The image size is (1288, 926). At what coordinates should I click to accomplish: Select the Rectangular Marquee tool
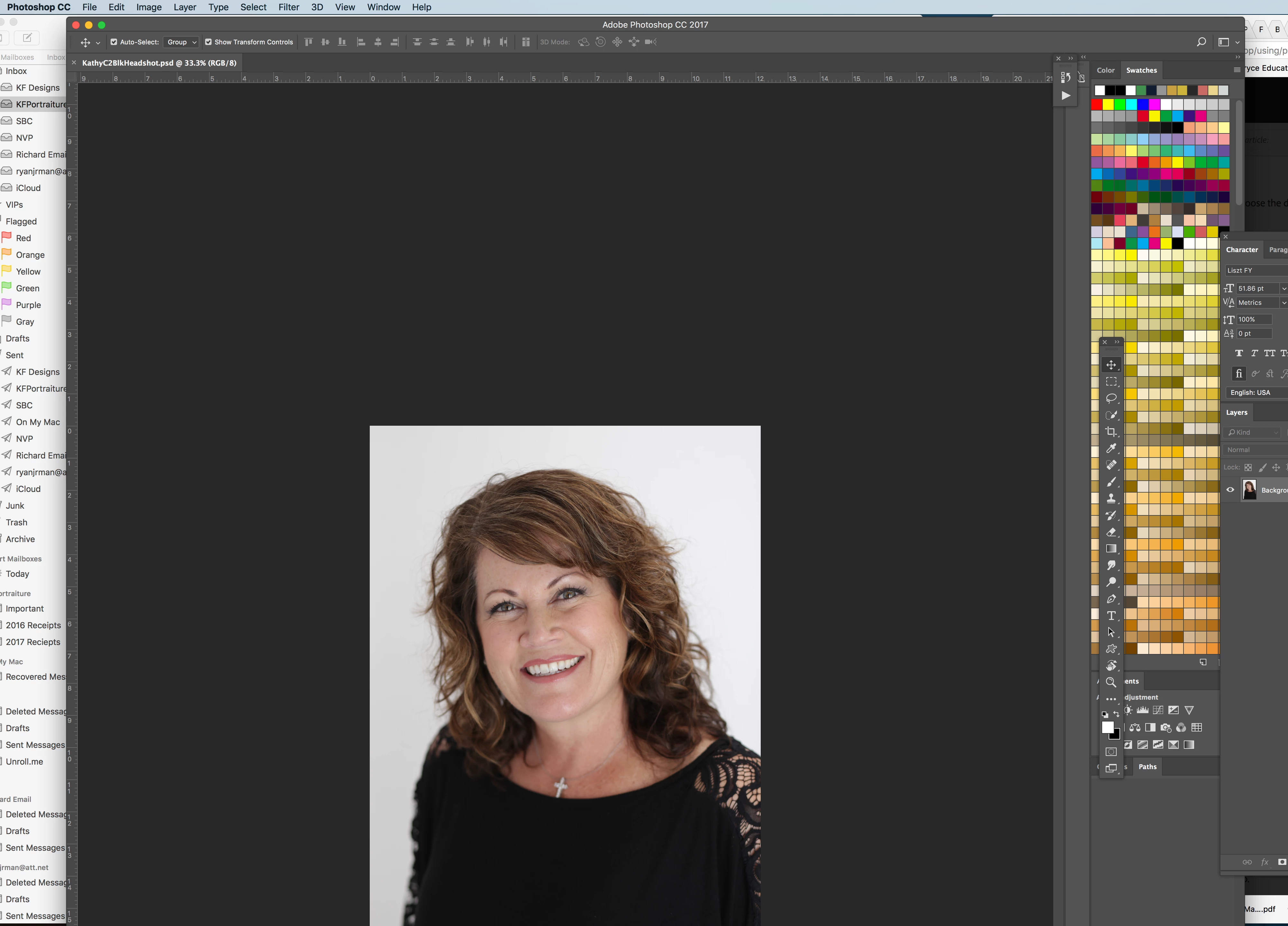[x=1111, y=382]
